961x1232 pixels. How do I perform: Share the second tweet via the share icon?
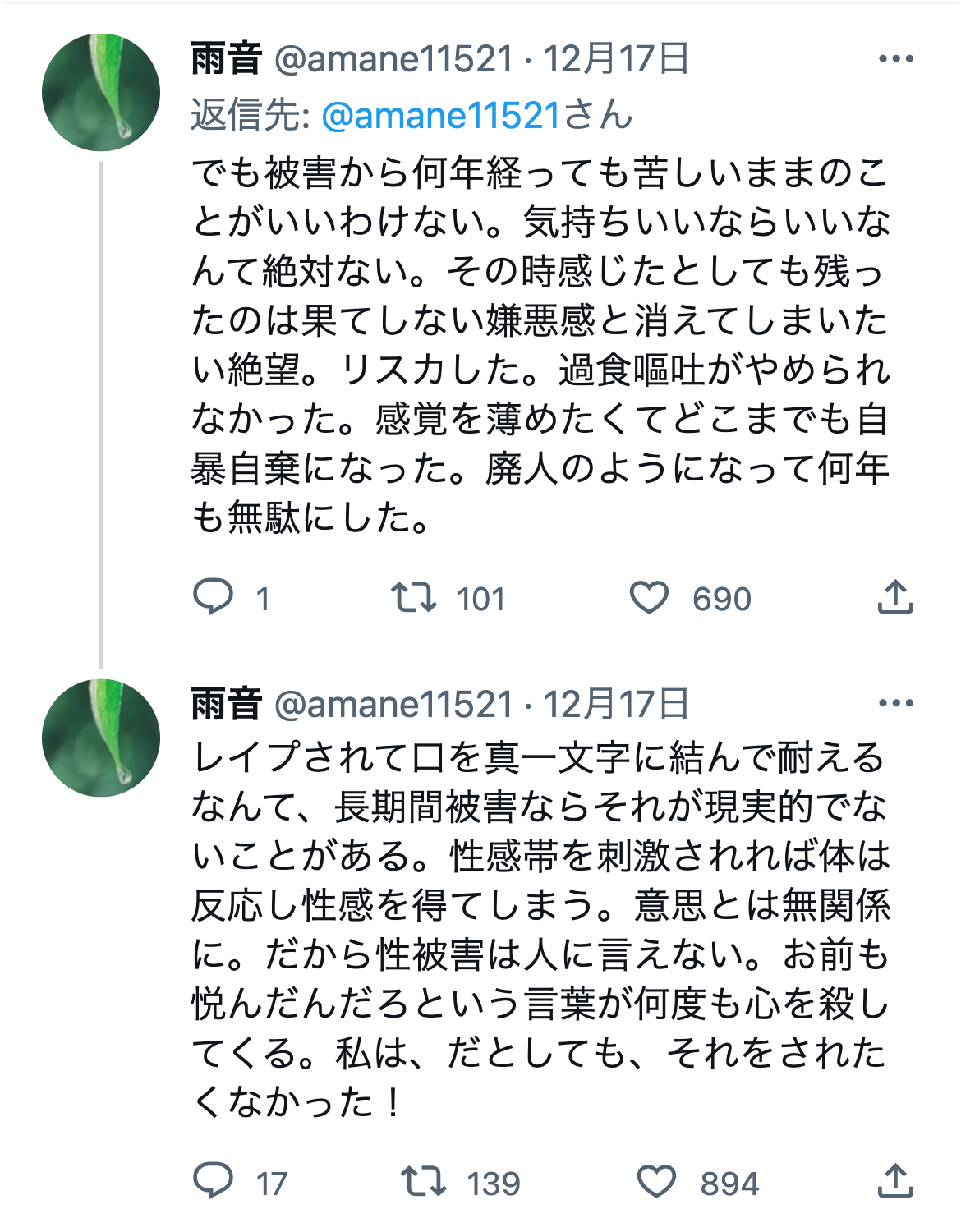click(895, 1181)
